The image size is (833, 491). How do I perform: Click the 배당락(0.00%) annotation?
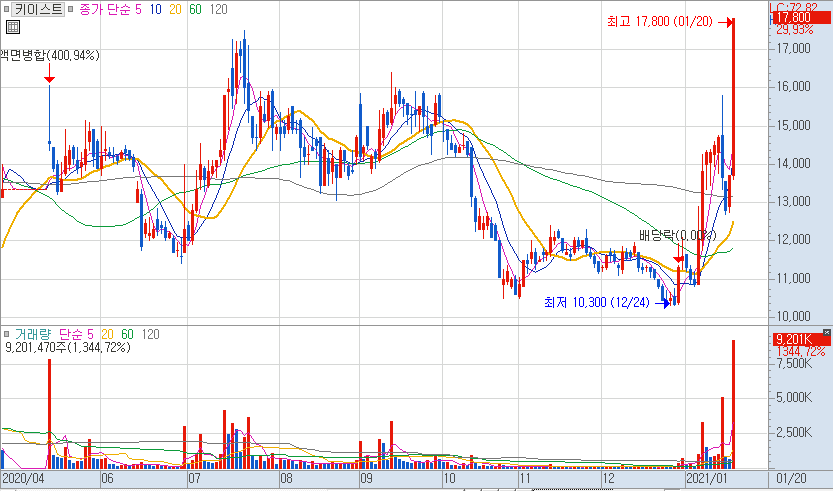pyautogui.click(x=677, y=235)
